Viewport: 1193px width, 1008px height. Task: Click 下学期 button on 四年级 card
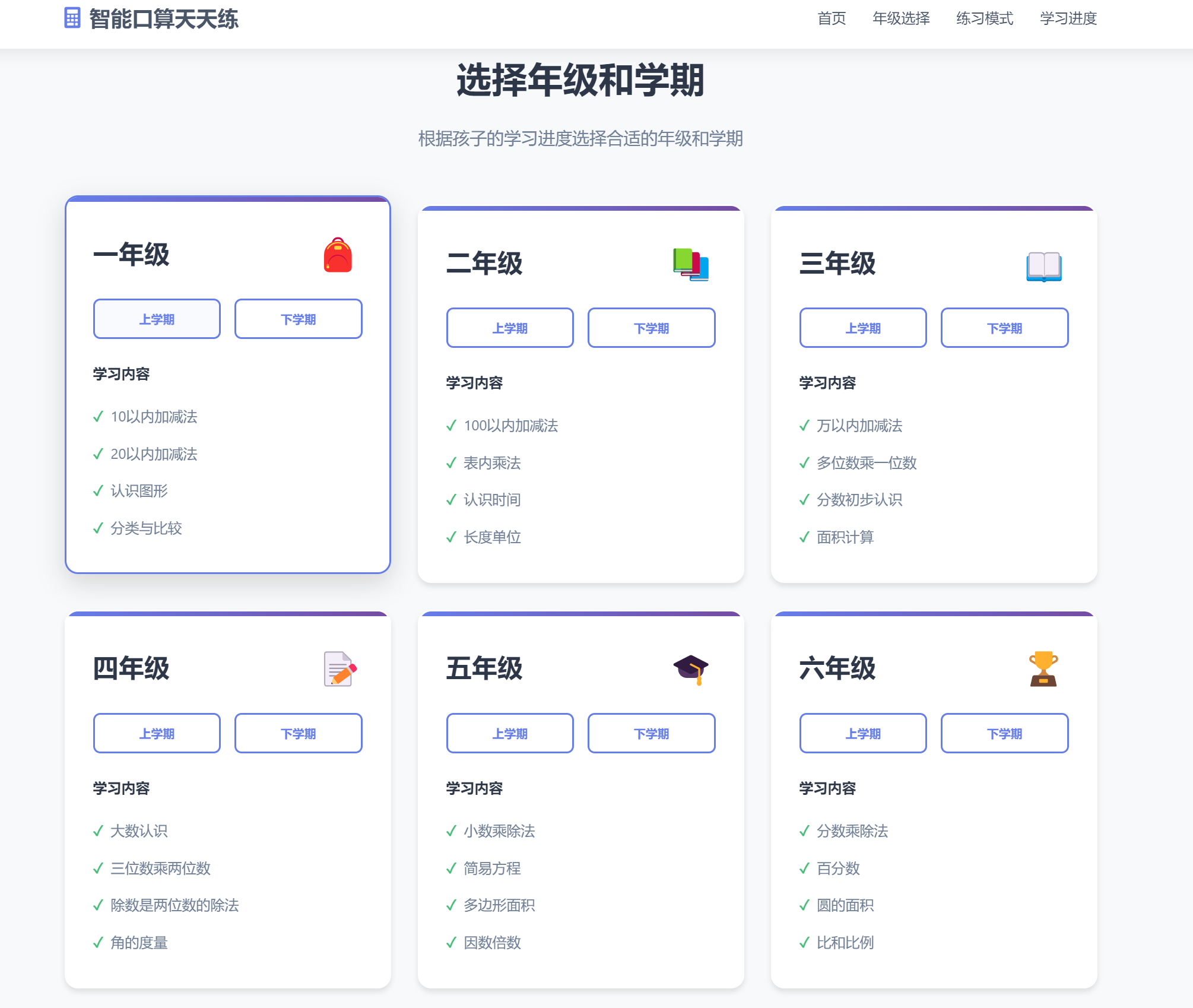298,733
